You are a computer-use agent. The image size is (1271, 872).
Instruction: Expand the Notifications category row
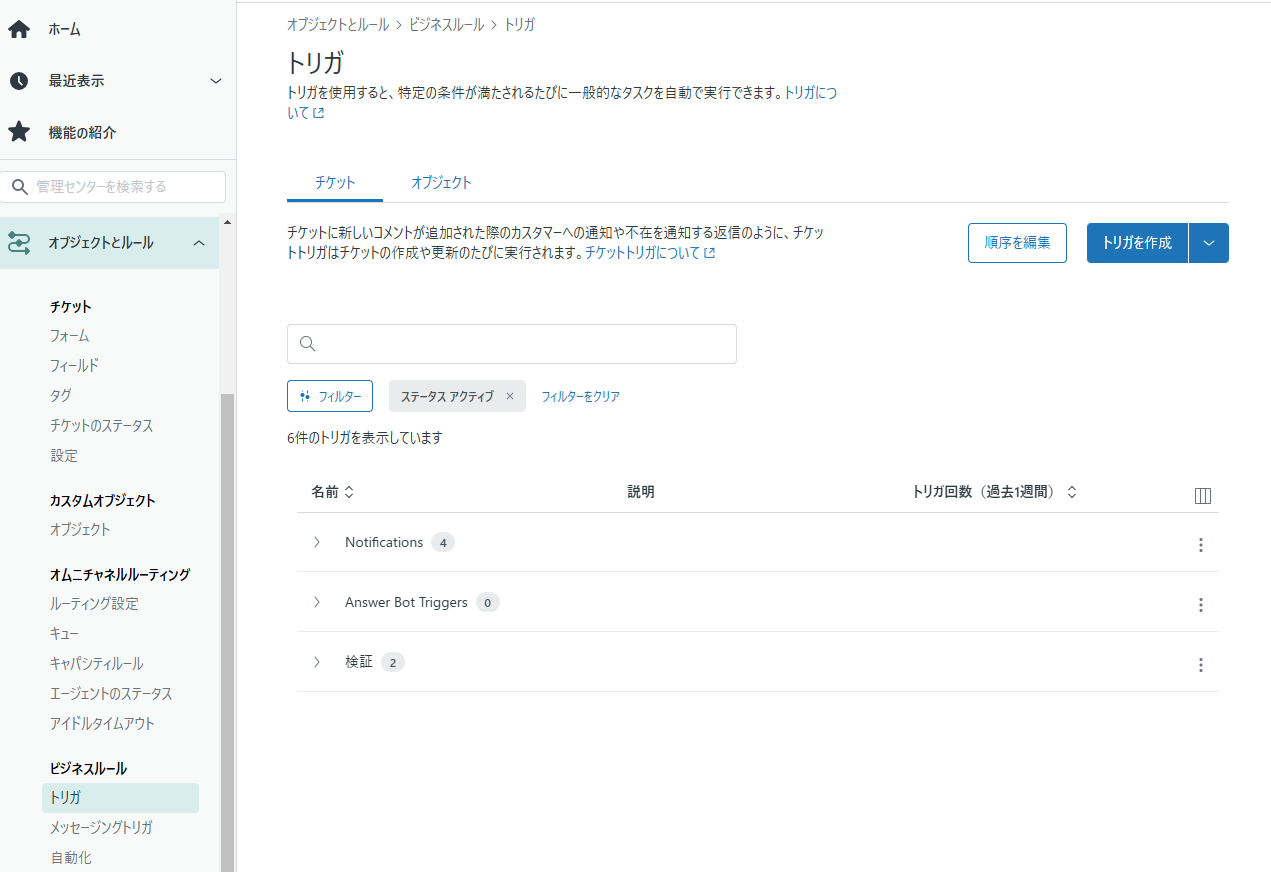pos(317,542)
